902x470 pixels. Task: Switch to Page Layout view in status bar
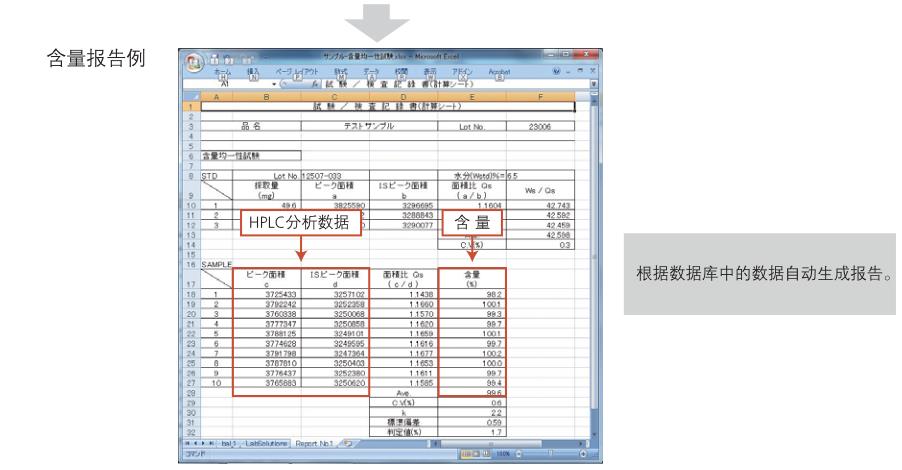pyautogui.click(x=476, y=454)
